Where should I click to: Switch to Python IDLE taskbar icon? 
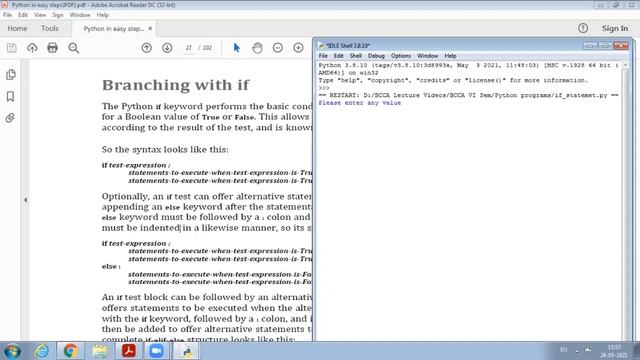click(187, 351)
